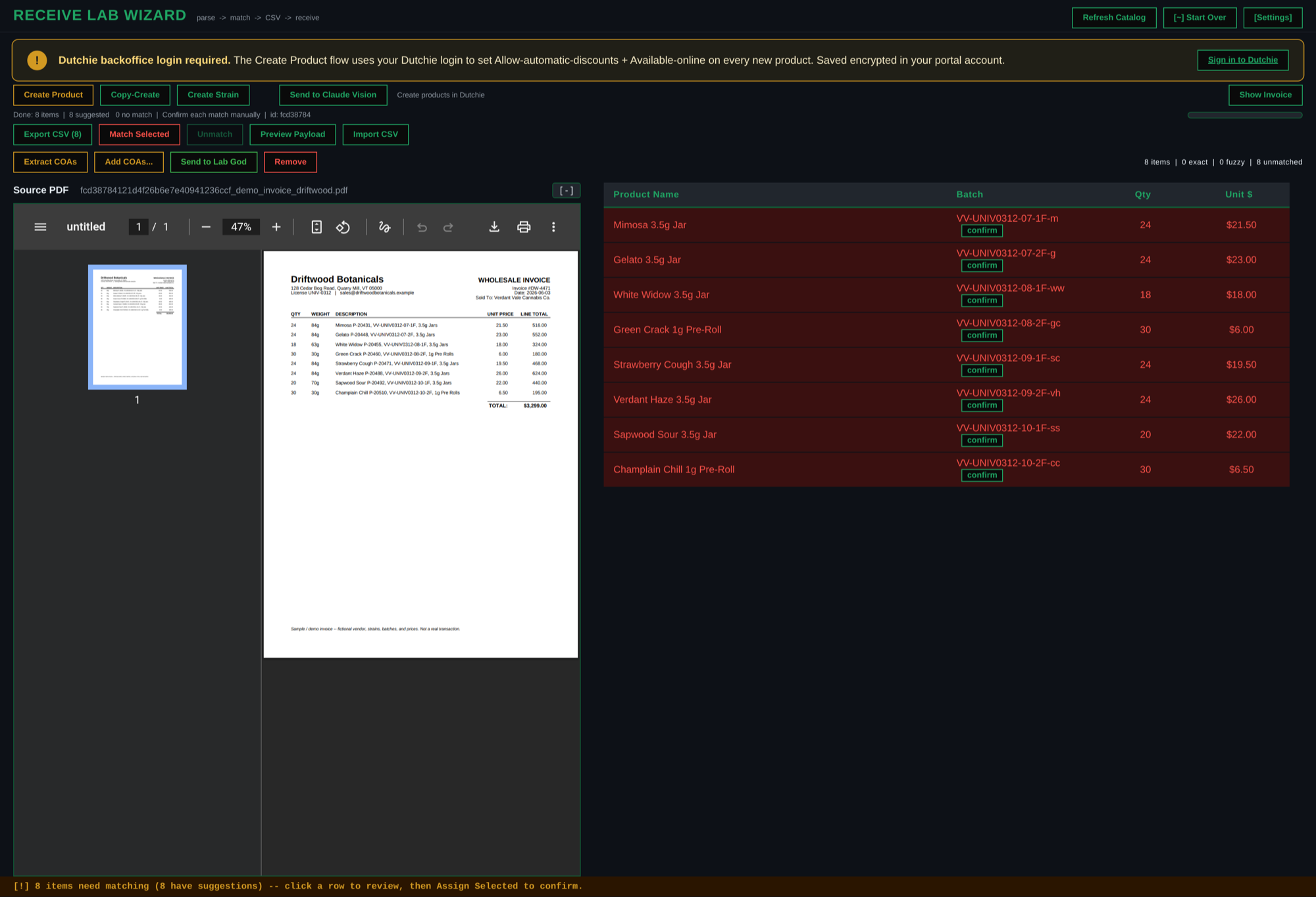Click the Add COAs... button
The image size is (1316, 897).
[129, 162]
